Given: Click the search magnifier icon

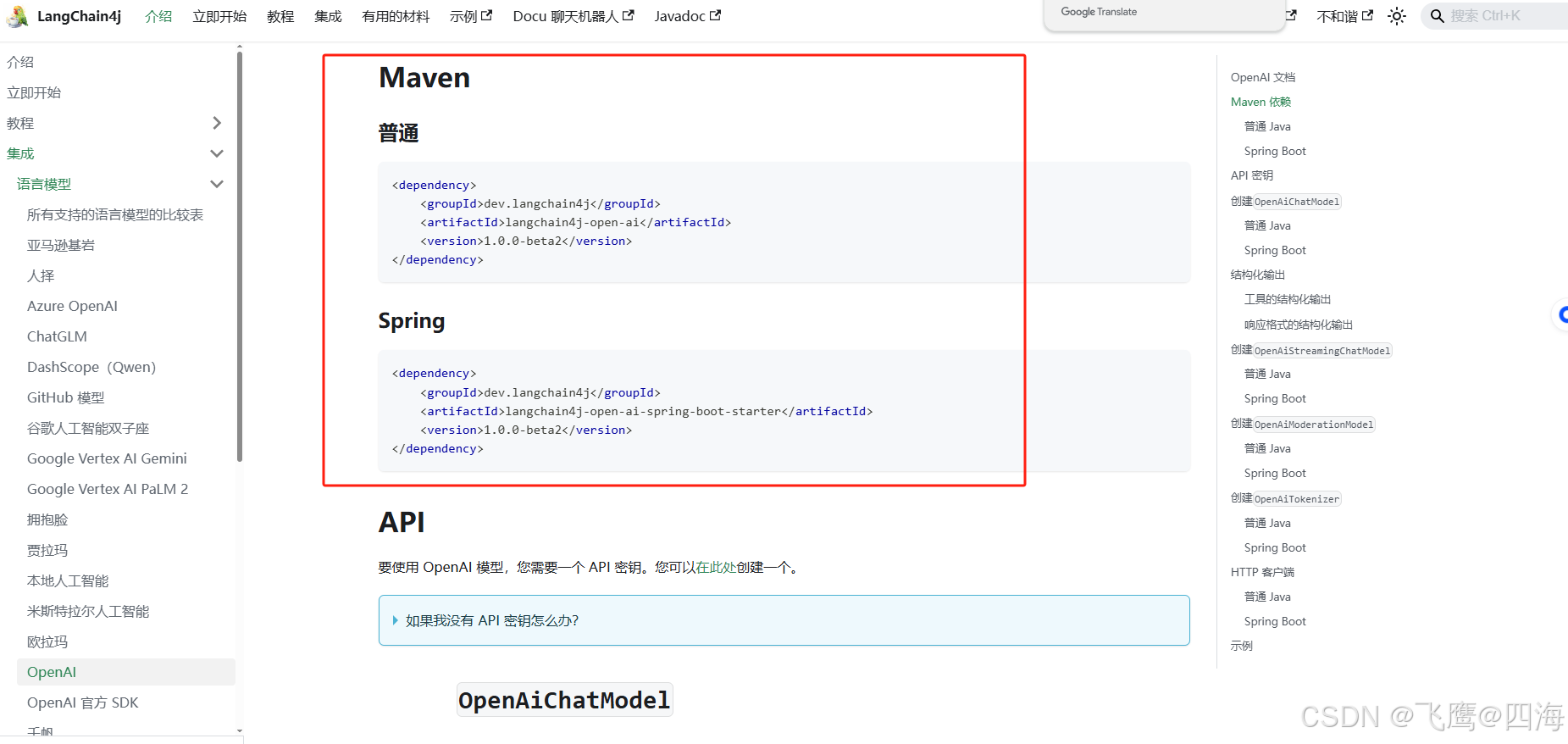Looking at the screenshot, I should [1437, 16].
